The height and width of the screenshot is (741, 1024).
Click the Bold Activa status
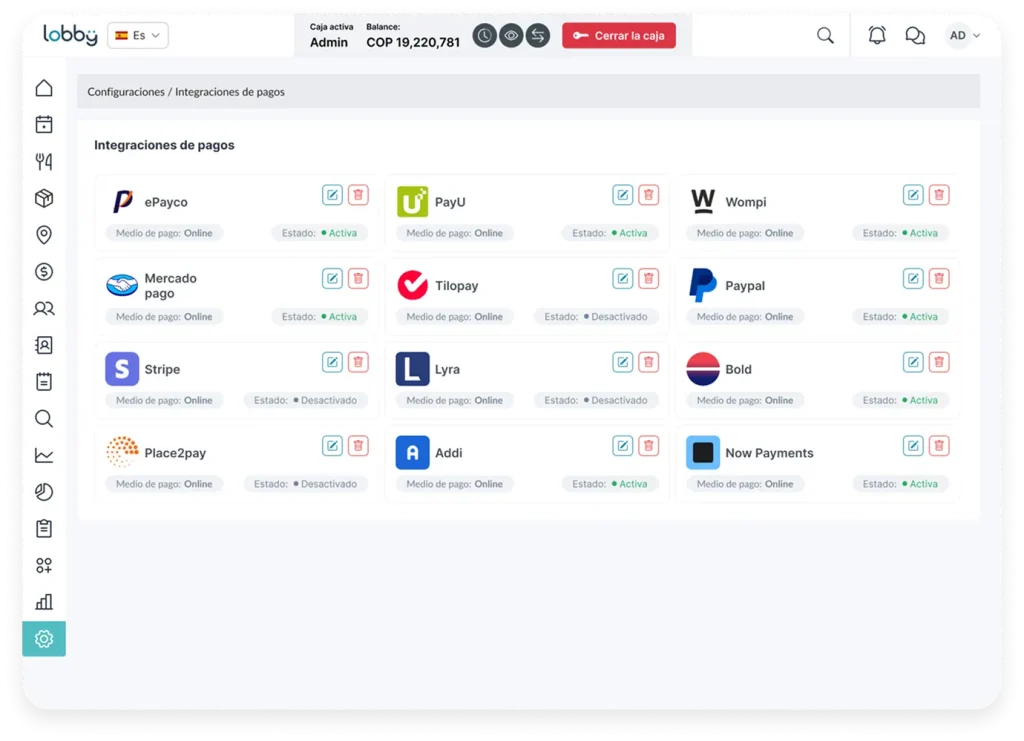click(x=901, y=400)
